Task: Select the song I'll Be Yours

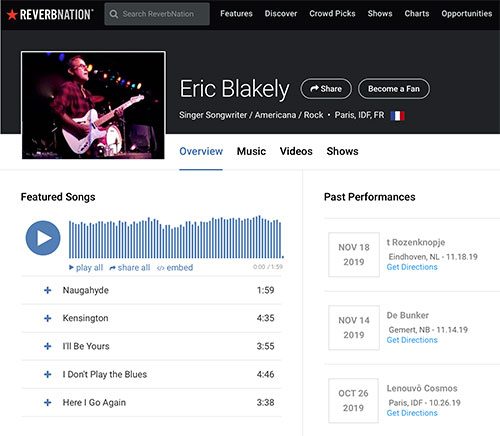Action: pos(86,346)
